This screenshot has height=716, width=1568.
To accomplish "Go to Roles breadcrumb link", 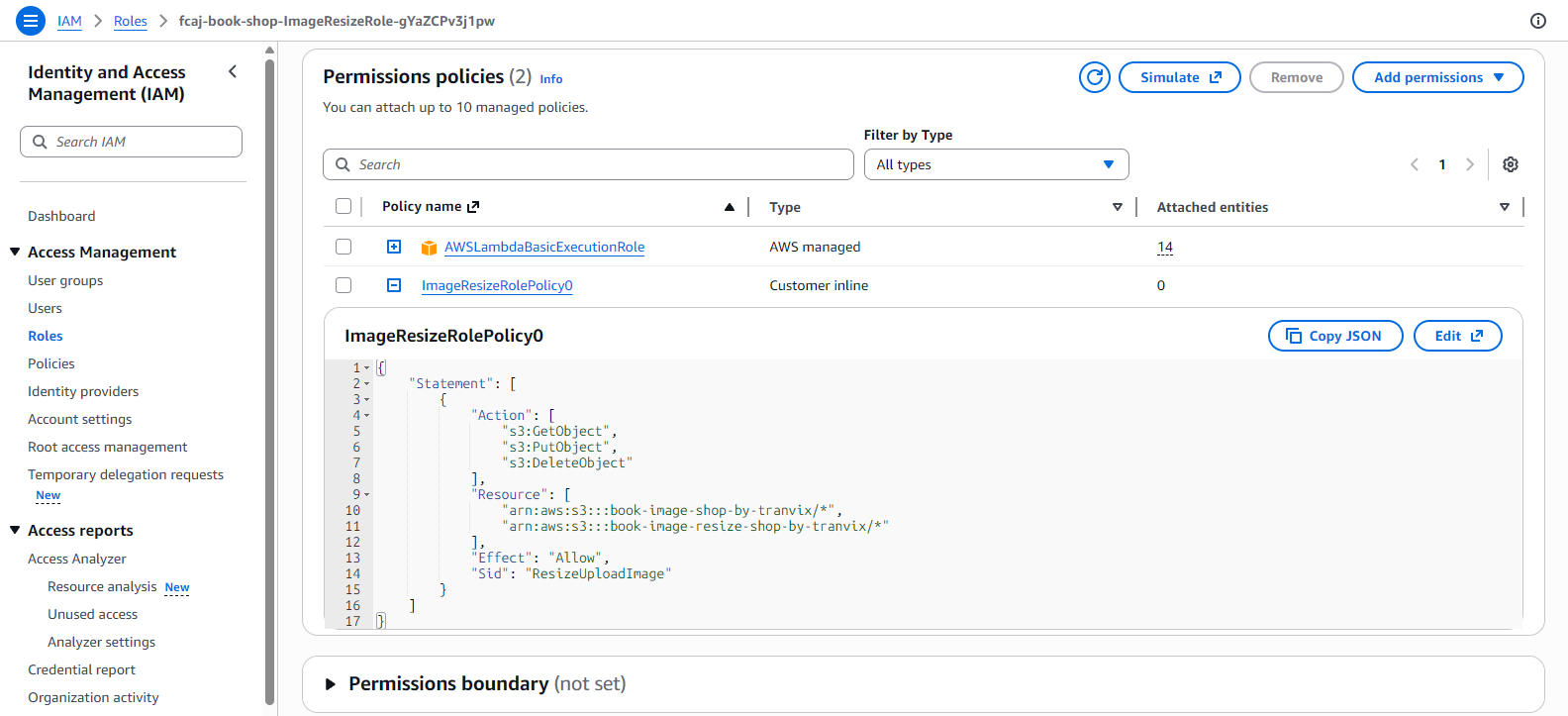I will click(x=131, y=21).
